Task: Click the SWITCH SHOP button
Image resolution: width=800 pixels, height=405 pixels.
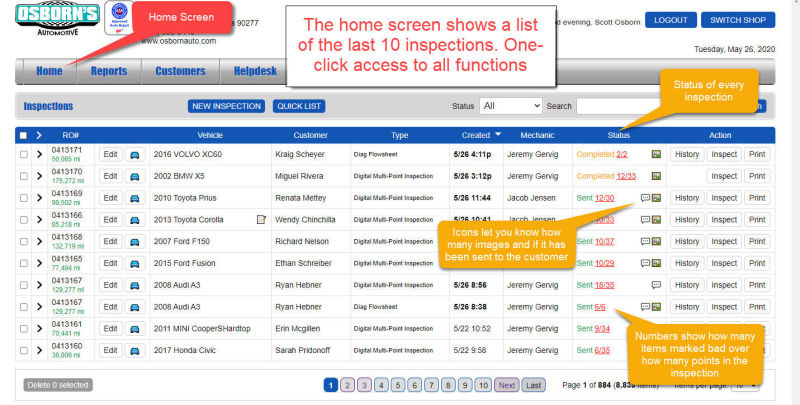Action: (738, 20)
